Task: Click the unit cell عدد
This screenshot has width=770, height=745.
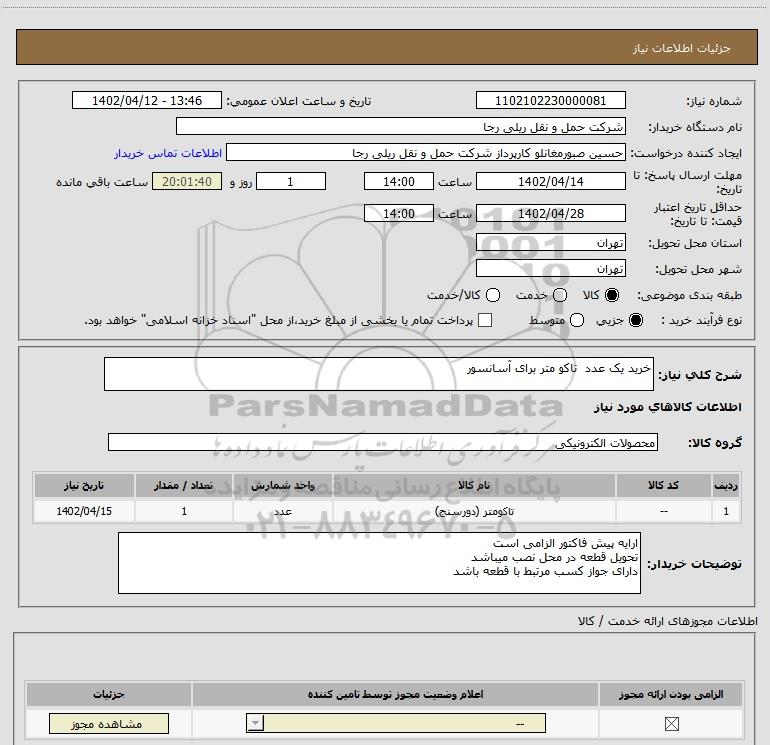Action: click(283, 511)
